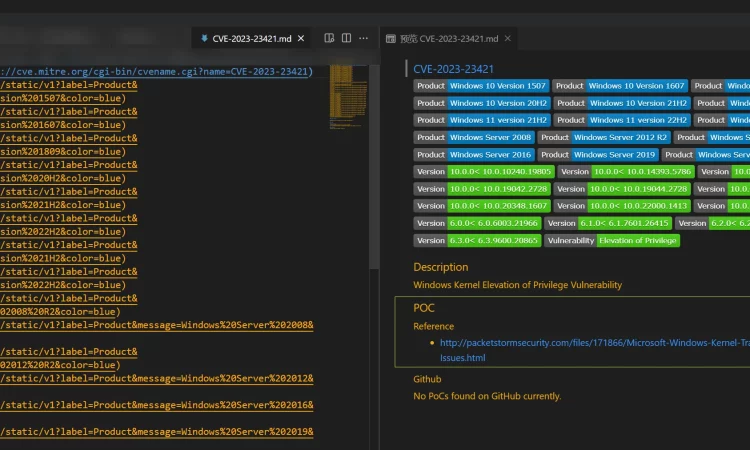The height and width of the screenshot is (450, 750).
Task: Click the Windows%20Server%202008 URL line in editor
Action: 156,325
